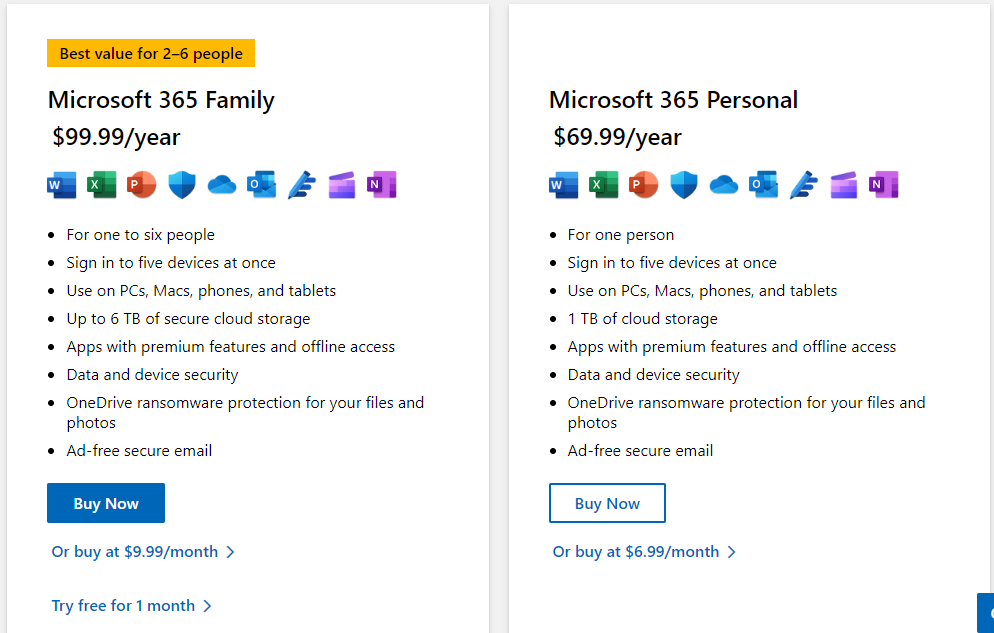The width and height of the screenshot is (994, 633).
Task: Click the "Best value for 2–6 people" badge
Action: pos(151,54)
